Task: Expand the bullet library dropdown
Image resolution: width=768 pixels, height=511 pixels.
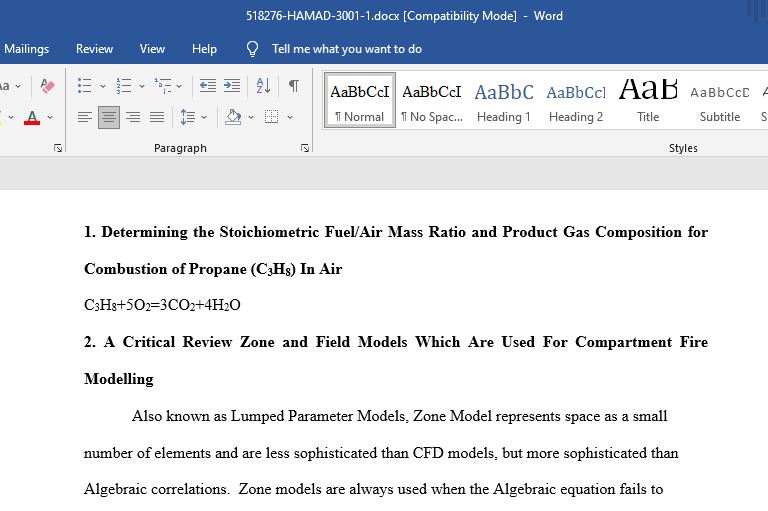Action: coord(103,86)
